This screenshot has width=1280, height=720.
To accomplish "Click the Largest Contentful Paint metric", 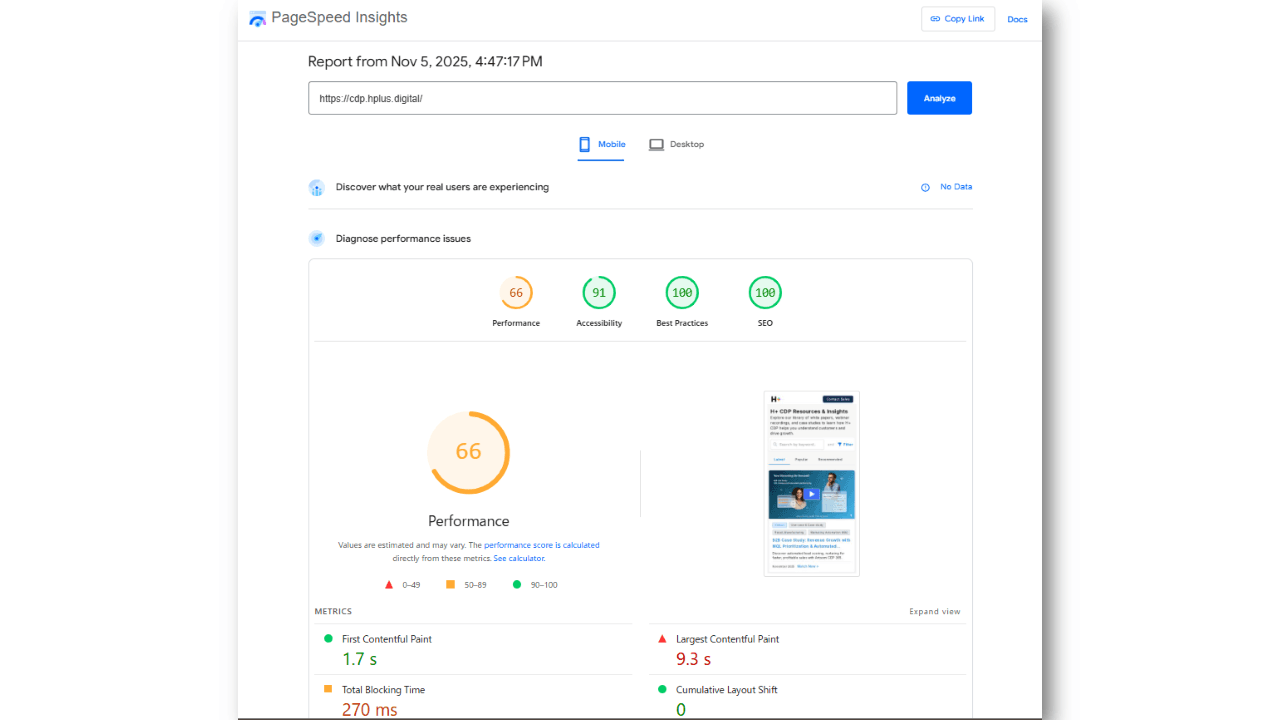I will click(727, 639).
